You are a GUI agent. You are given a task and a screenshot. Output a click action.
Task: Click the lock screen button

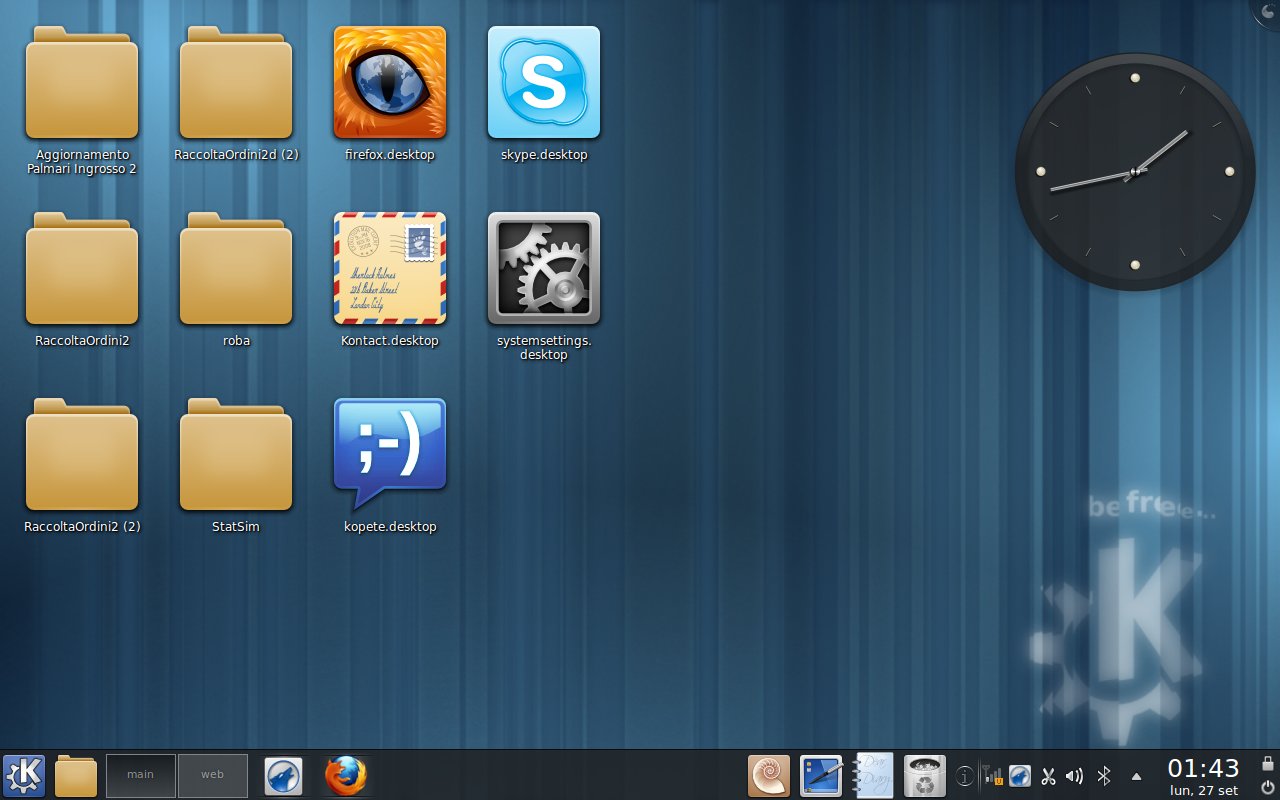[x=1268, y=764]
